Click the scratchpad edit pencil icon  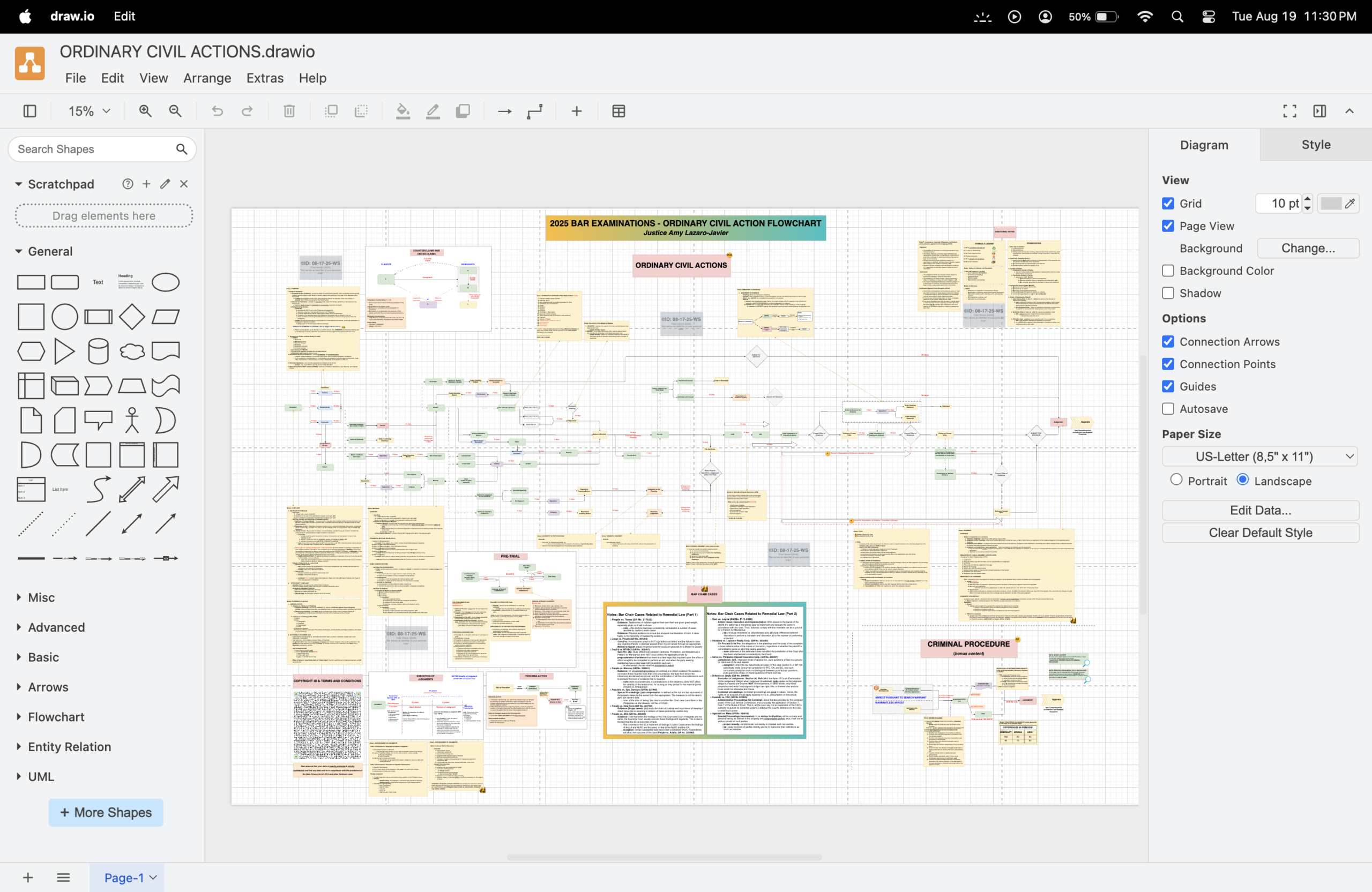click(166, 184)
